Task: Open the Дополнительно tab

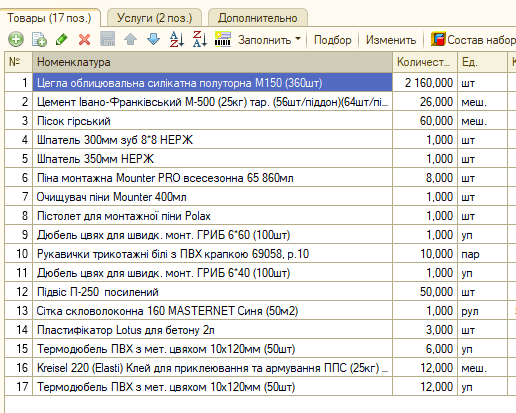Action: tap(258, 18)
